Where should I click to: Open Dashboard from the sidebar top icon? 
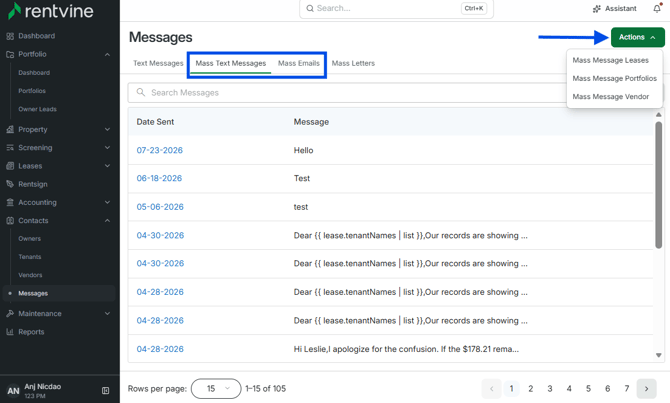click(x=10, y=36)
